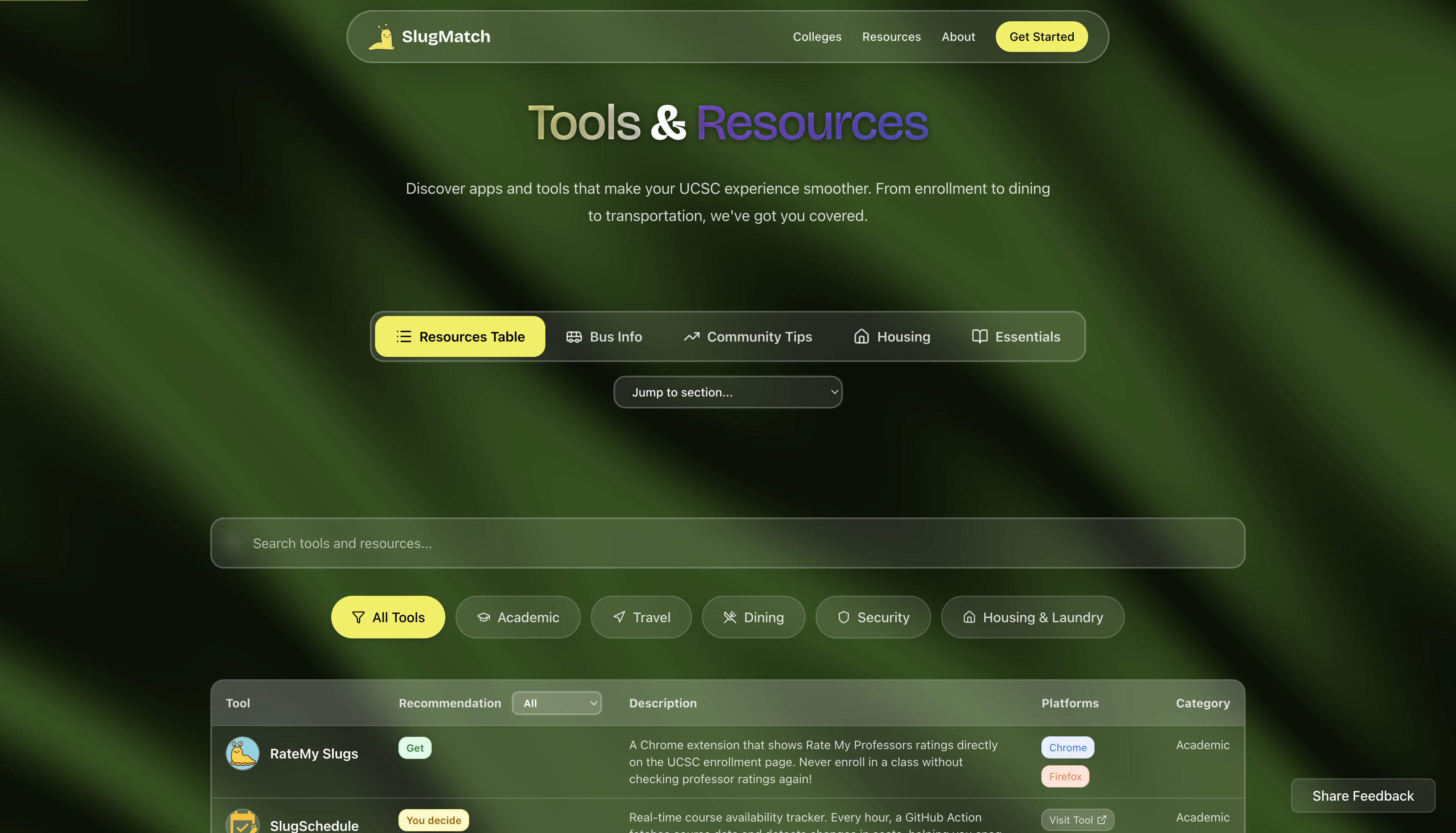Select the All Tools filter chip
This screenshot has width=1456, height=833.
(x=388, y=618)
